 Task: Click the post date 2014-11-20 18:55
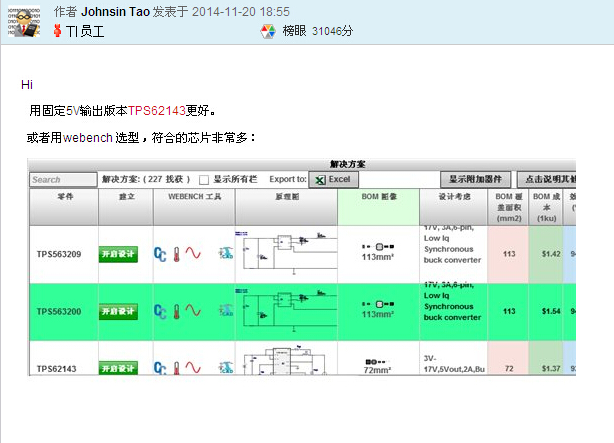click(241, 12)
